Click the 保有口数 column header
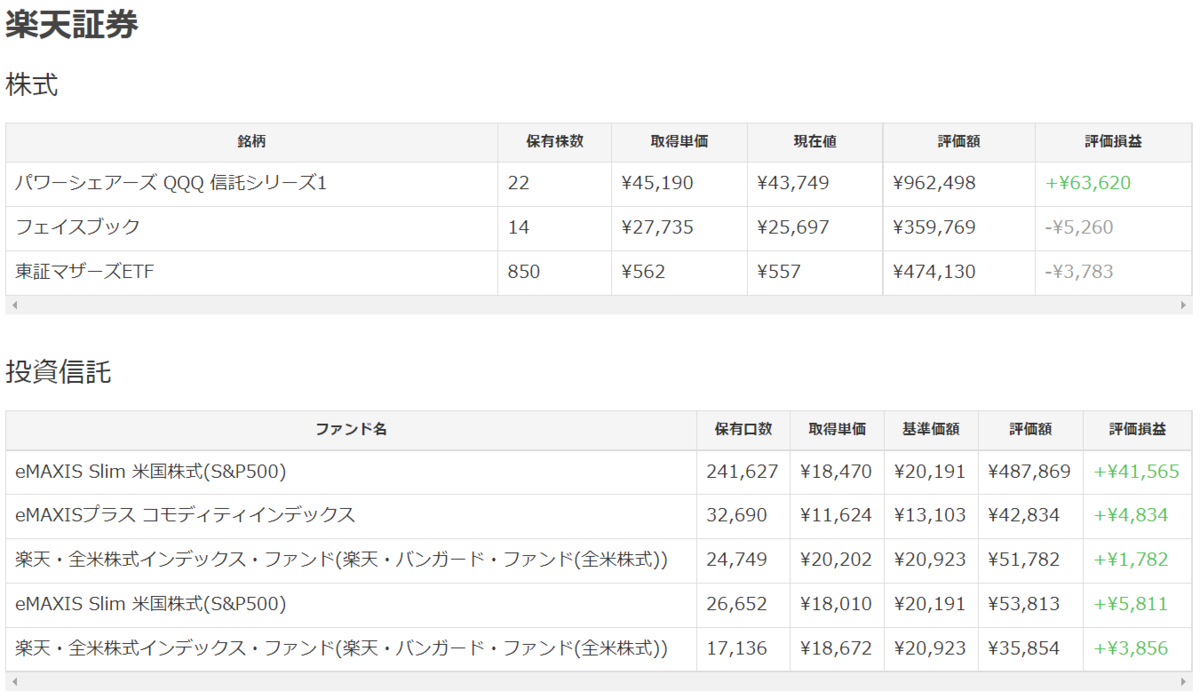 pyautogui.click(x=743, y=430)
